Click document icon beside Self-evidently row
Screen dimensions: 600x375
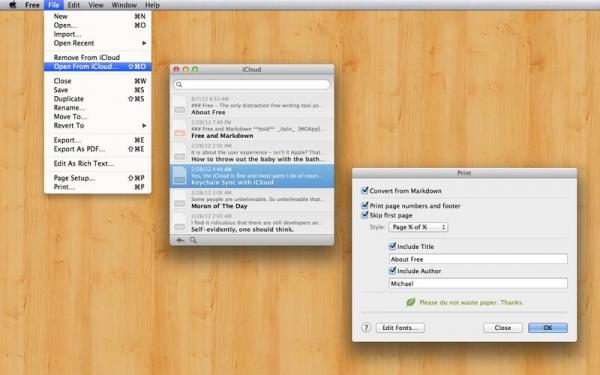point(179,223)
